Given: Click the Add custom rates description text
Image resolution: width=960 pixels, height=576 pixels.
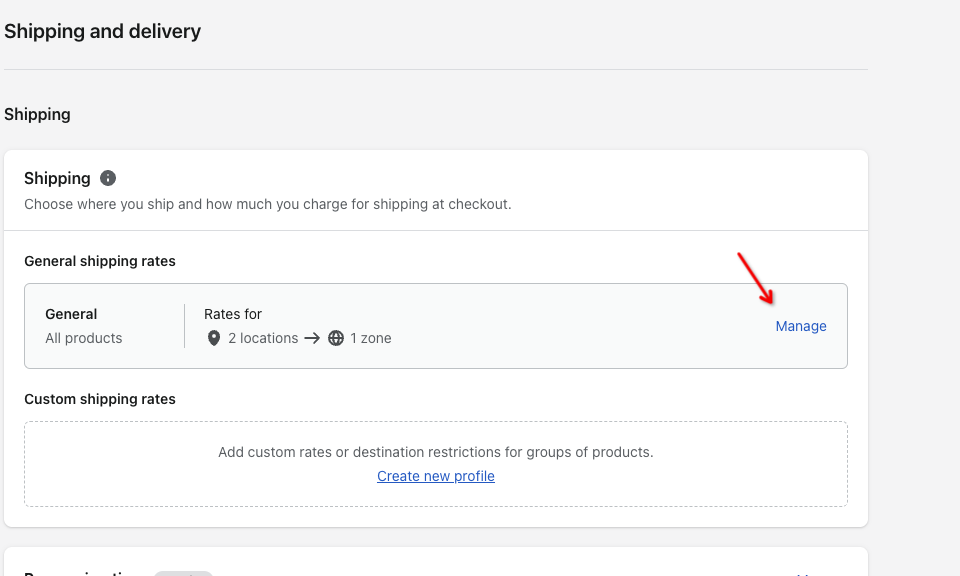Looking at the screenshot, I should click(x=436, y=452).
